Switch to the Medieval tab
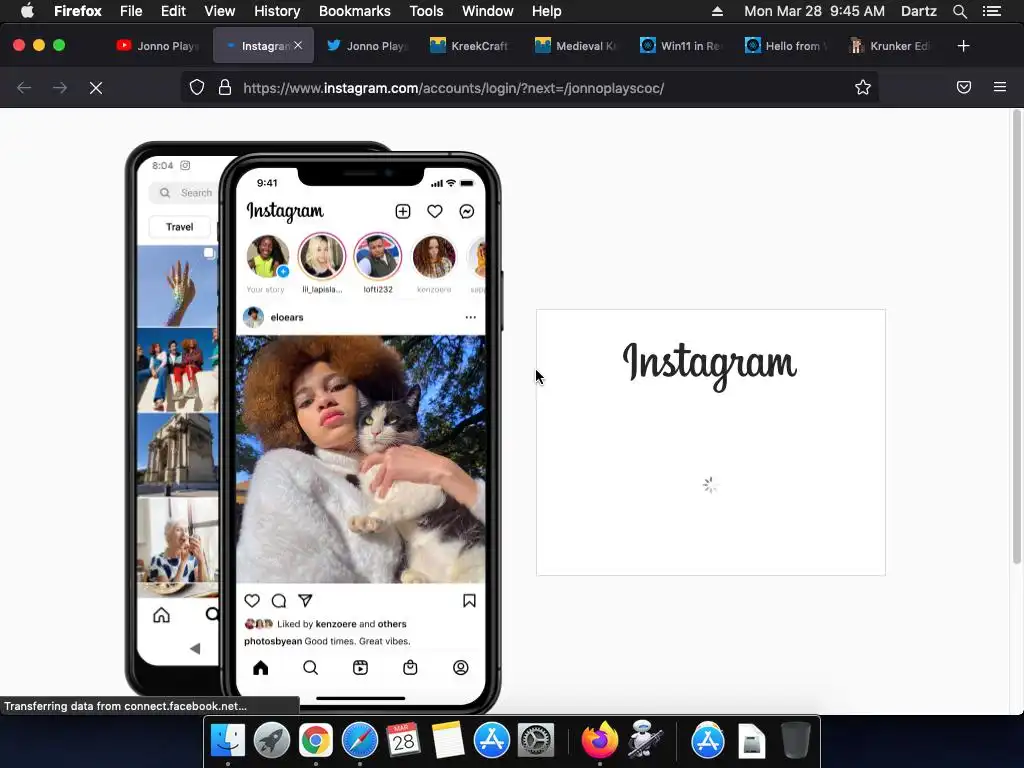Screen dimensions: 1024x768 (x=577, y=46)
